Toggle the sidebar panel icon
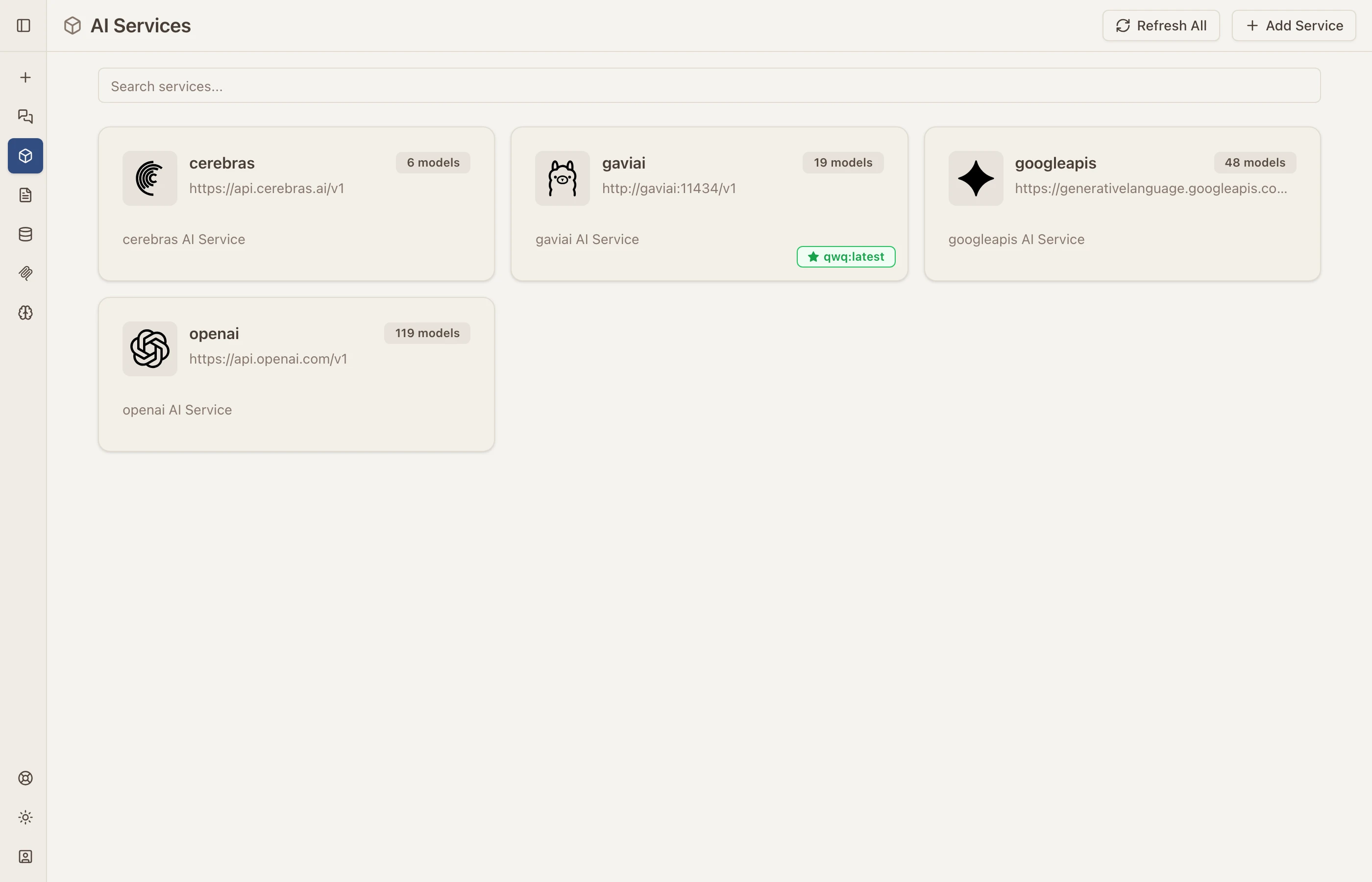The image size is (1372, 882). point(24,26)
